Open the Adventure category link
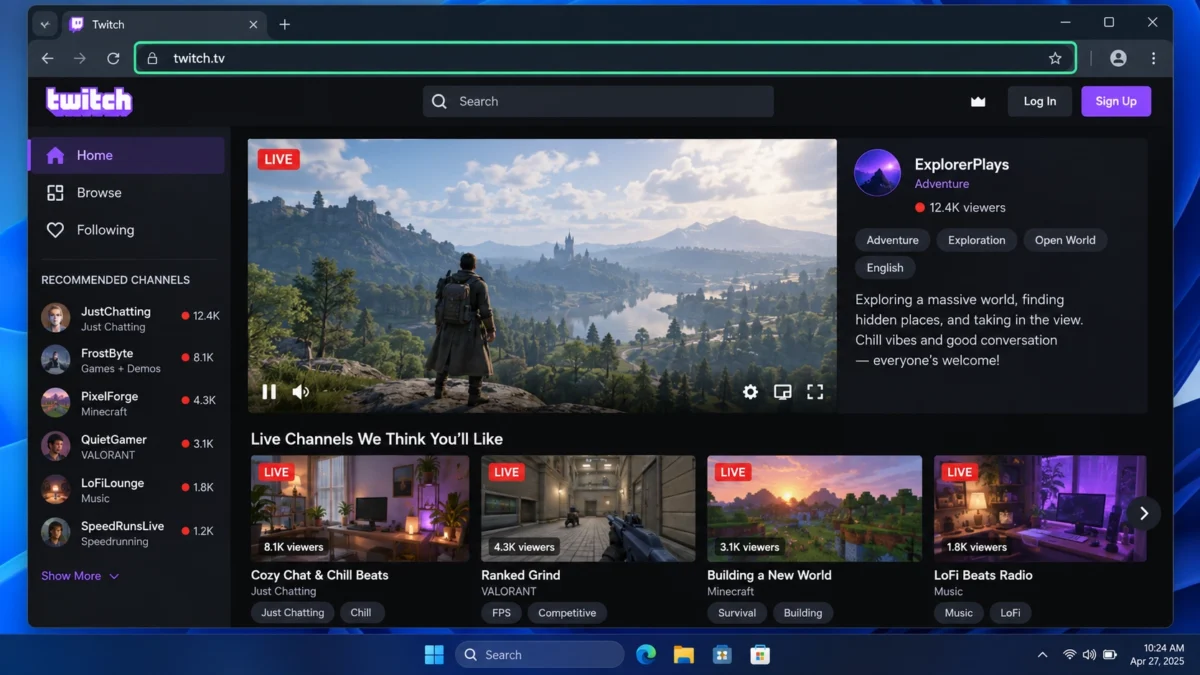The width and height of the screenshot is (1200, 675). (942, 184)
